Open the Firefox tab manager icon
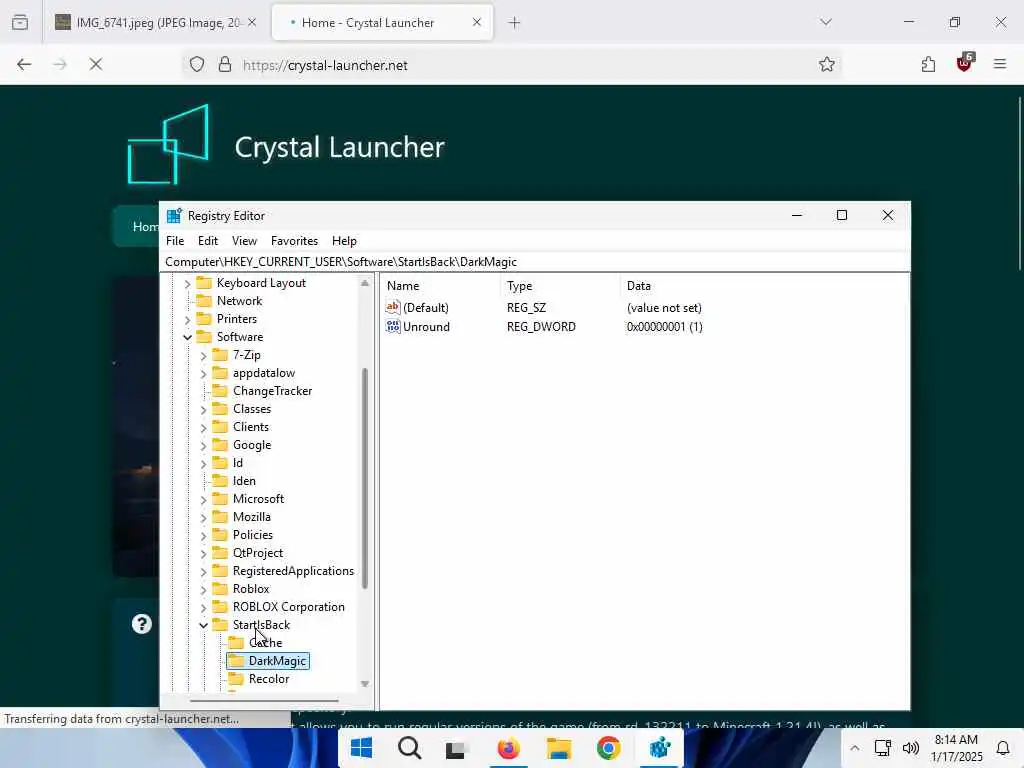1024x768 pixels. (x=20, y=23)
